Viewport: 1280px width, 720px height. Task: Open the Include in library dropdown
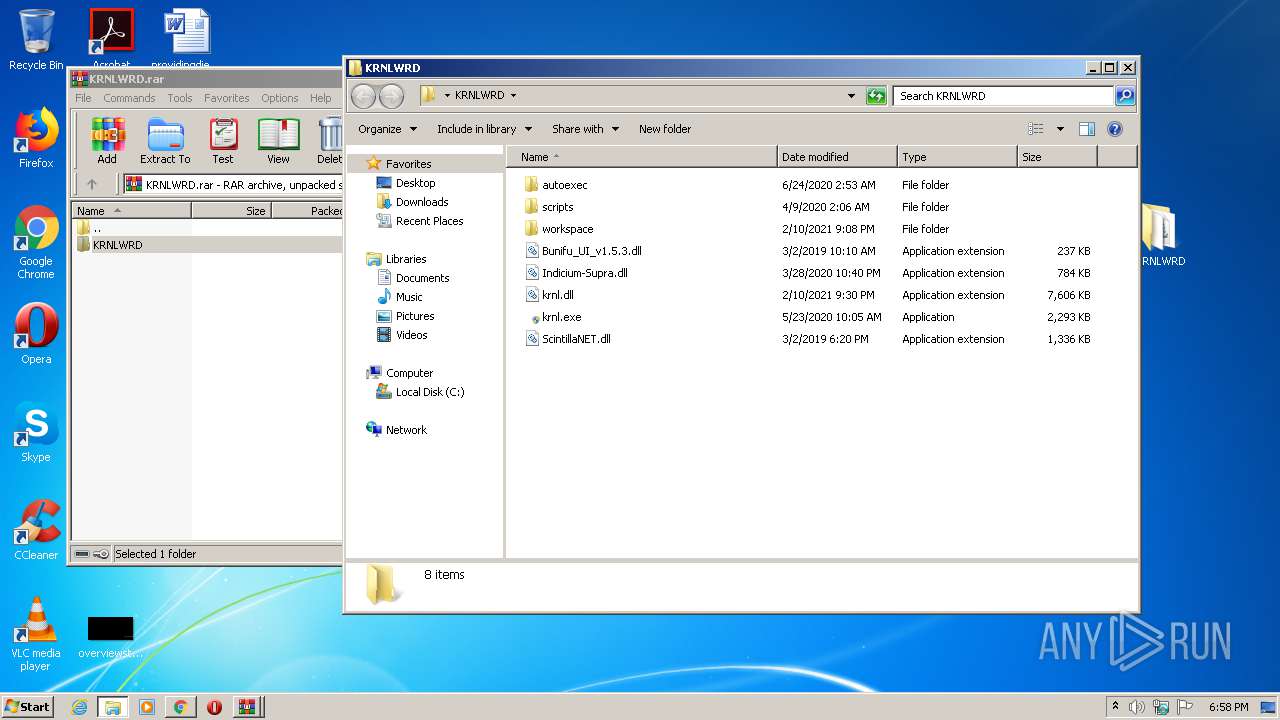tap(484, 129)
